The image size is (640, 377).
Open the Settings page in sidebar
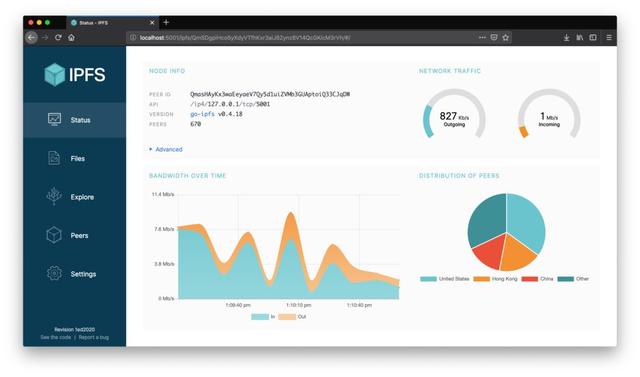[x=75, y=274]
